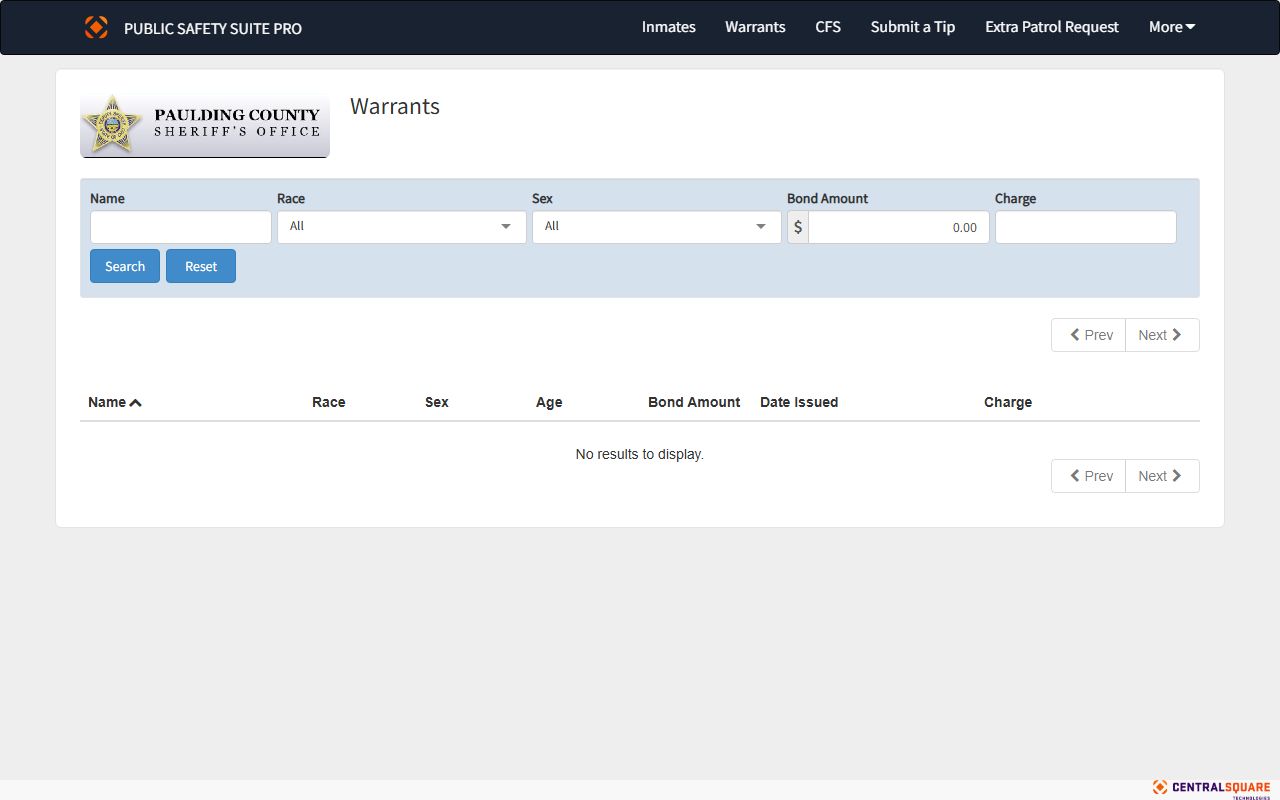The image size is (1280, 800).
Task: Click the lower Prev pagination button
Action: click(x=1089, y=476)
